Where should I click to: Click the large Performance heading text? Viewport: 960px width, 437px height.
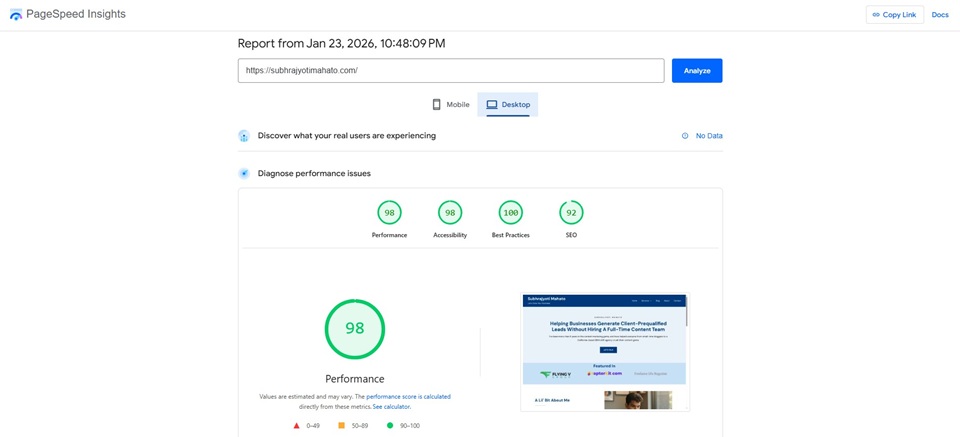[x=354, y=379]
